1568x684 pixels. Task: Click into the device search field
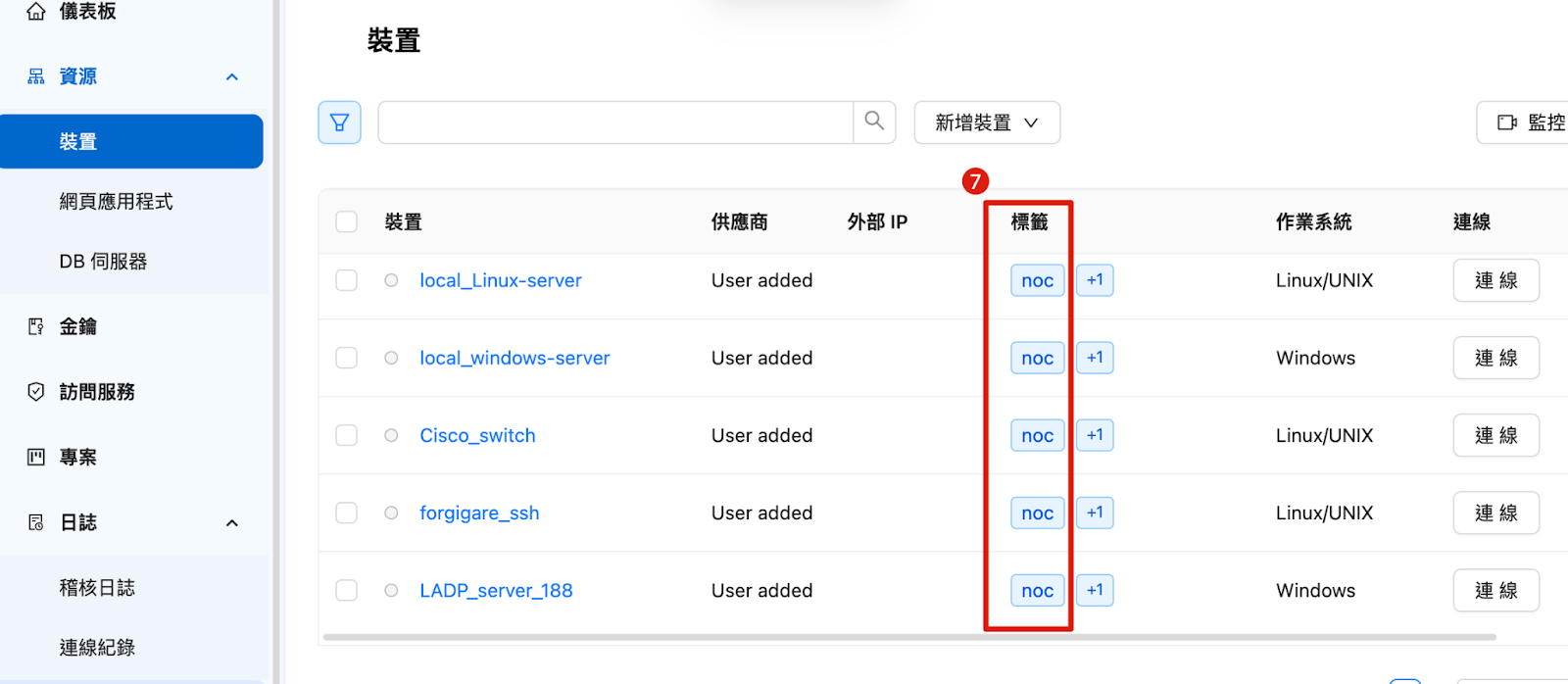[x=614, y=122]
